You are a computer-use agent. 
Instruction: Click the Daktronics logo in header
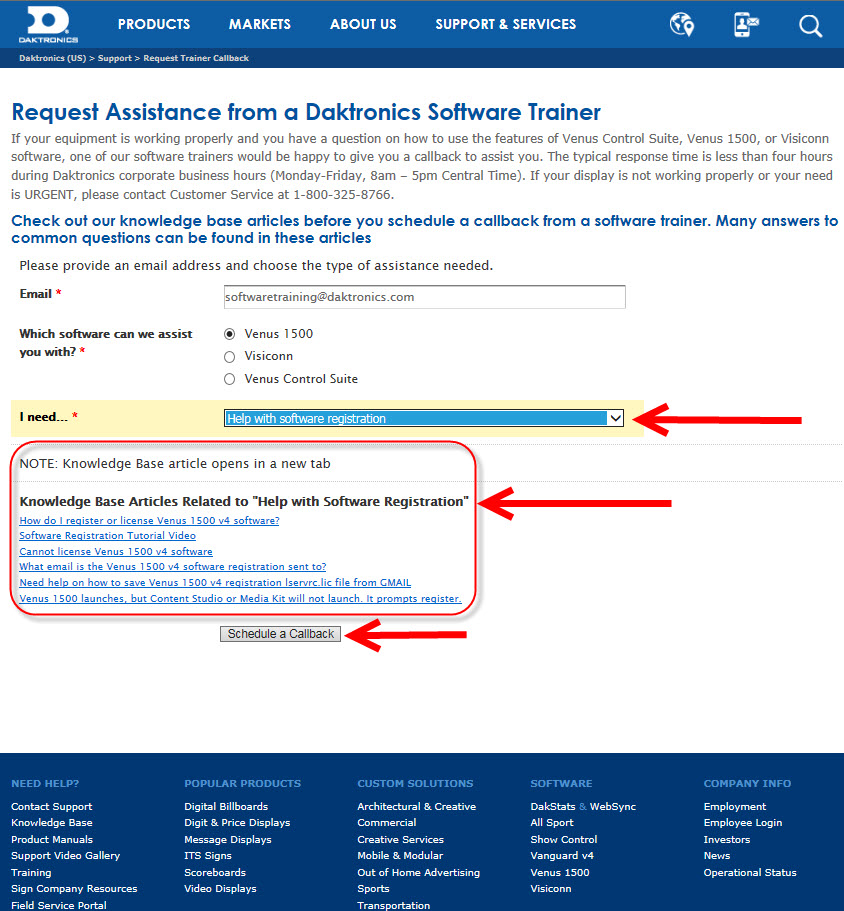click(46, 24)
